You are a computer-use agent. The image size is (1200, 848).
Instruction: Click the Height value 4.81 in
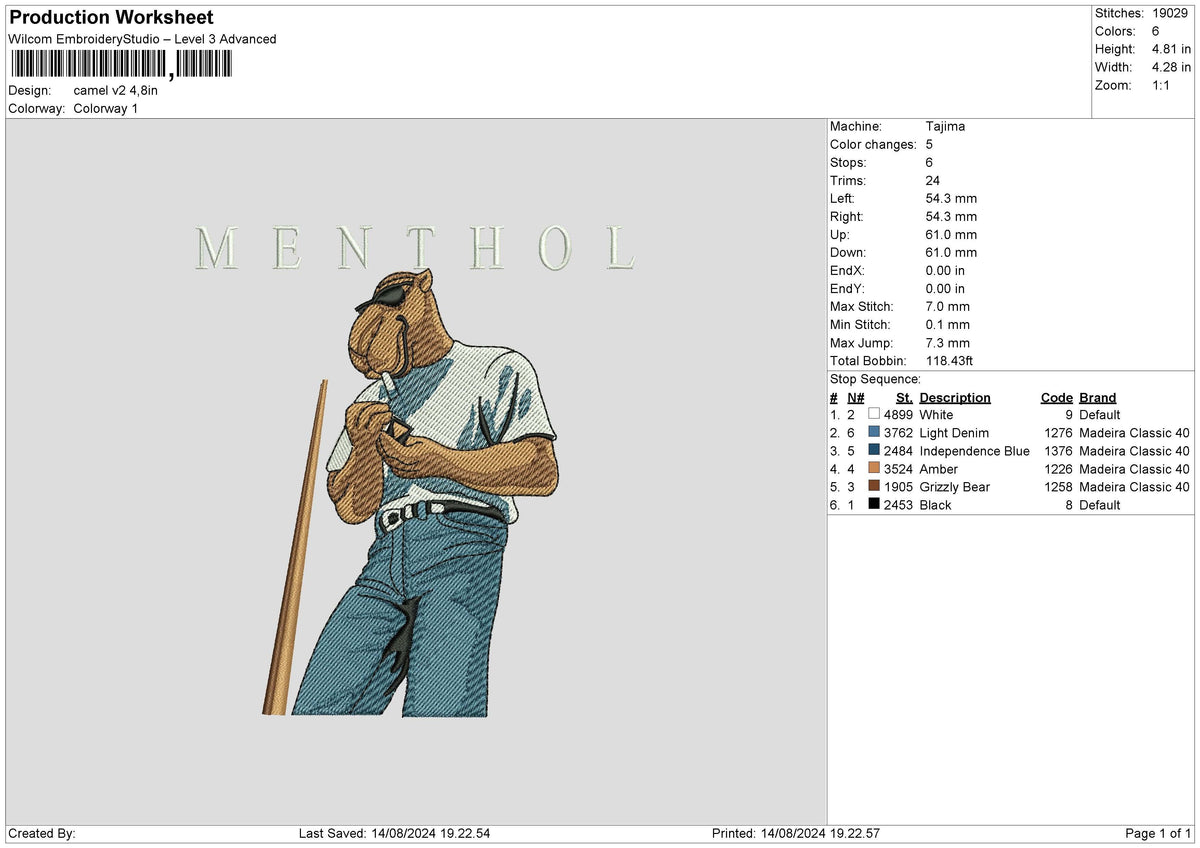pyautogui.click(x=1171, y=49)
